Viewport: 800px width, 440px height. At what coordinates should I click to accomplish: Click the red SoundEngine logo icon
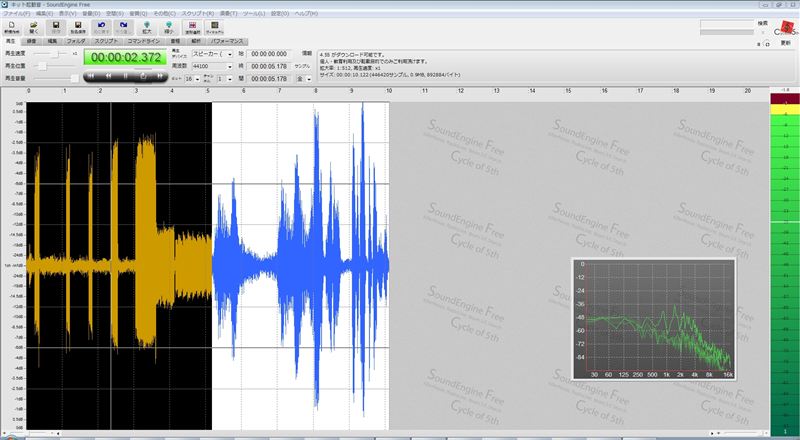[788, 28]
